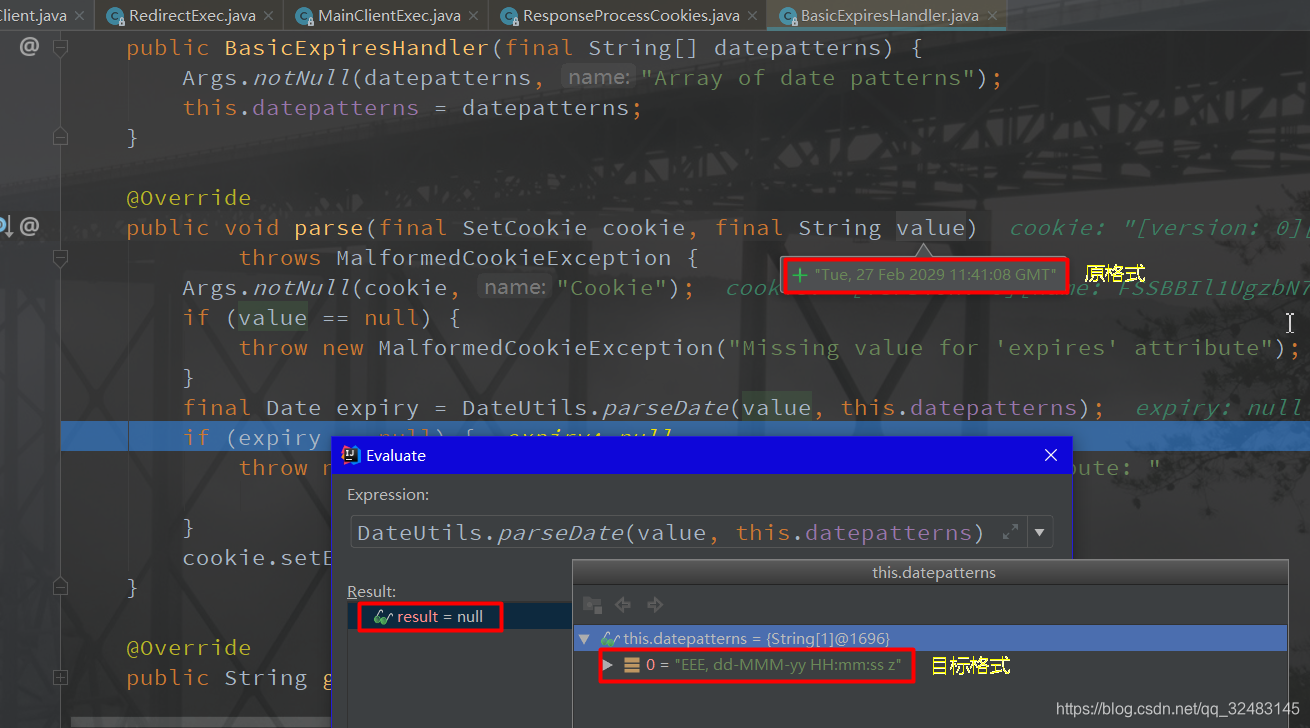Click the this.datepatterns popup title bar
This screenshot has height=728, width=1310.
(930, 573)
